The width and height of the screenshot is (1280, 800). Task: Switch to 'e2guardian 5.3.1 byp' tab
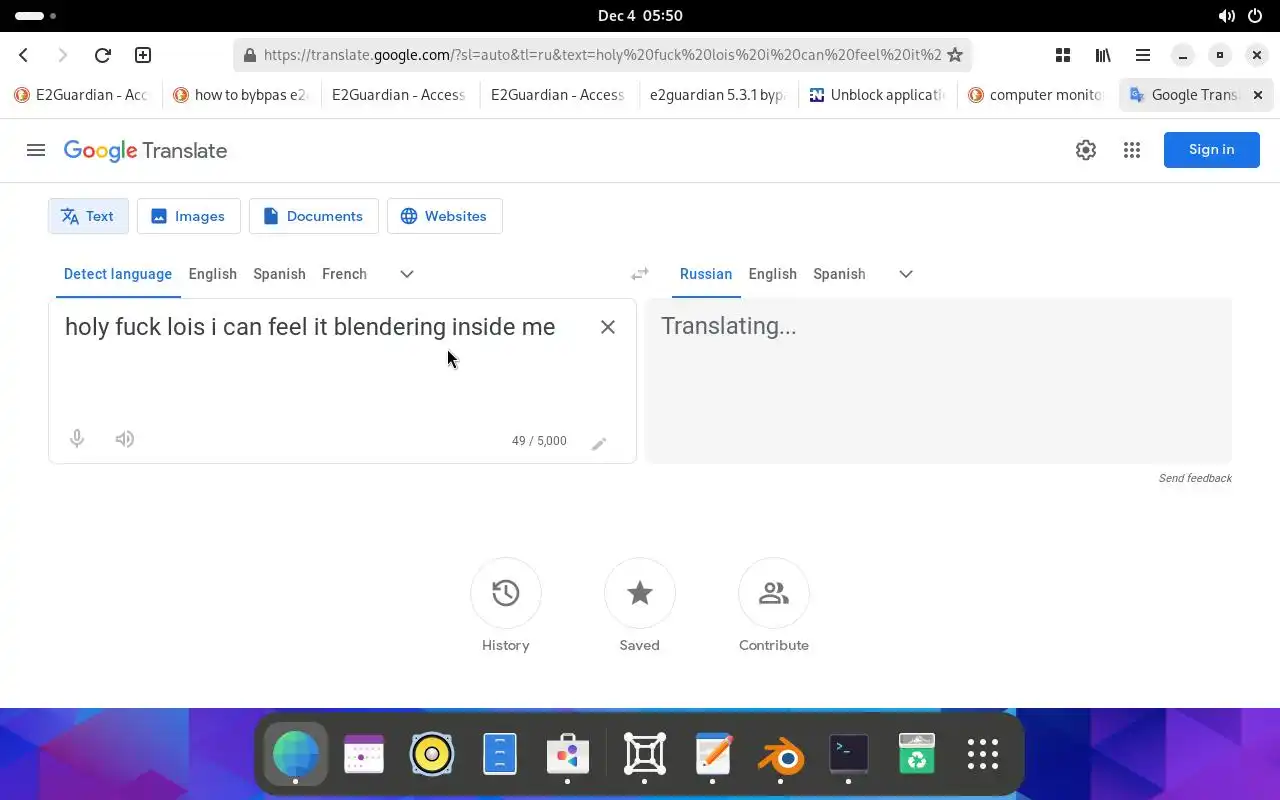718,95
